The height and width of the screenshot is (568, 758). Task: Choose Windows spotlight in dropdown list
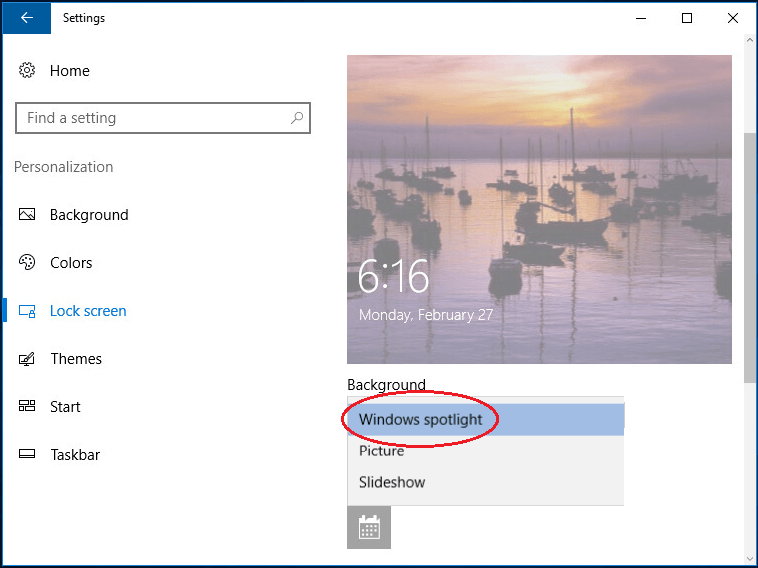(486, 420)
